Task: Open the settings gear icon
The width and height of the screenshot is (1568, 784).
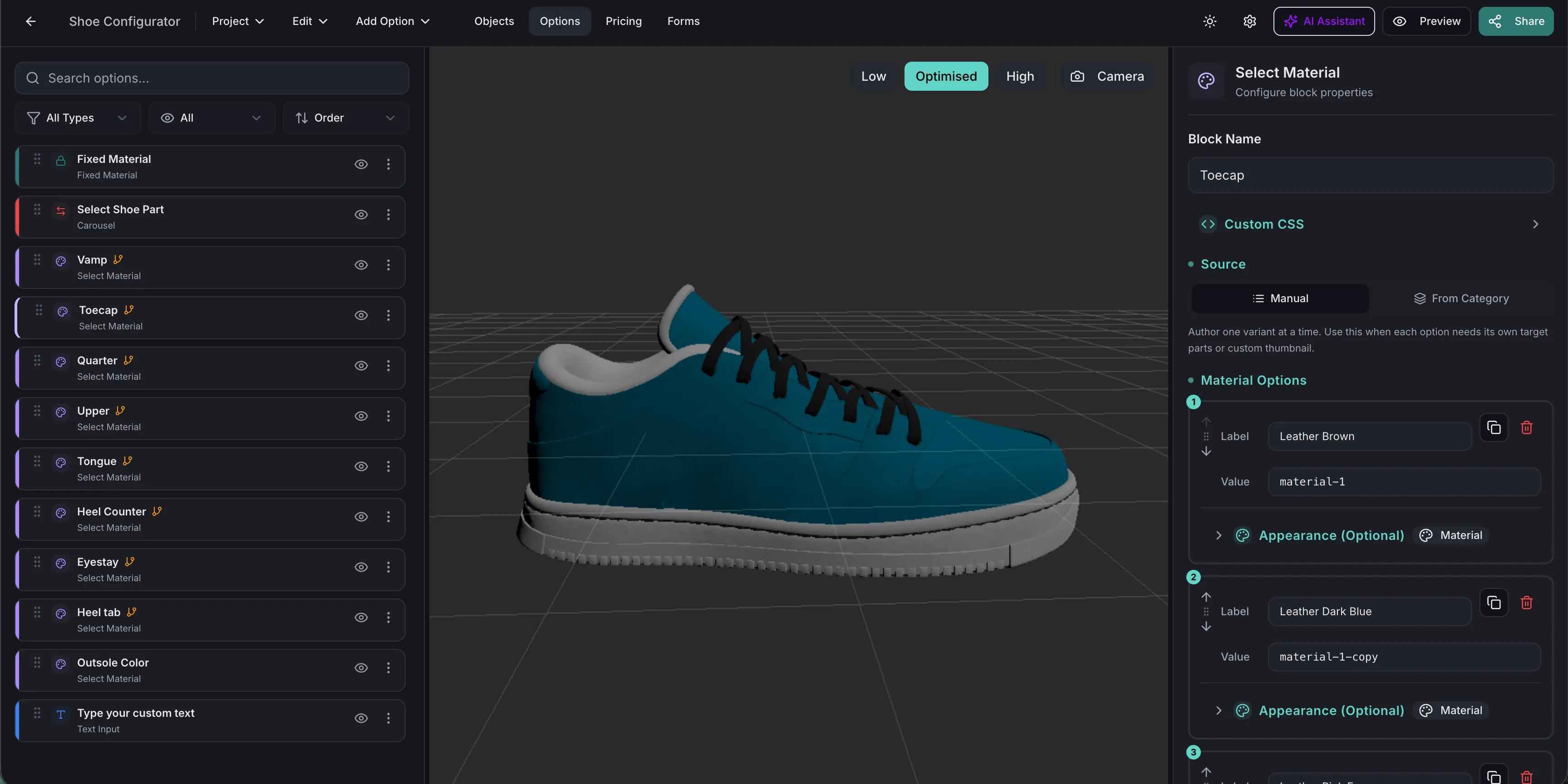Action: (x=1250, y=21)
